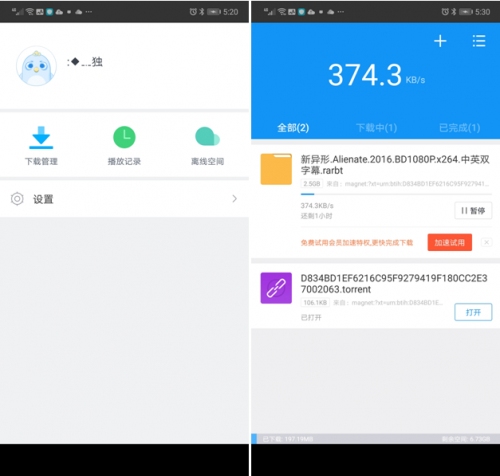500x476 pixels.
Task: Click the Alienate download progress bar
Action: (396, 194)
